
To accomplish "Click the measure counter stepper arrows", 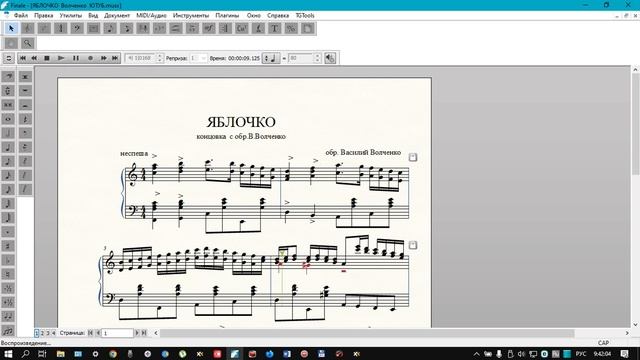I will pyautogui.click(x=160, y=58).
